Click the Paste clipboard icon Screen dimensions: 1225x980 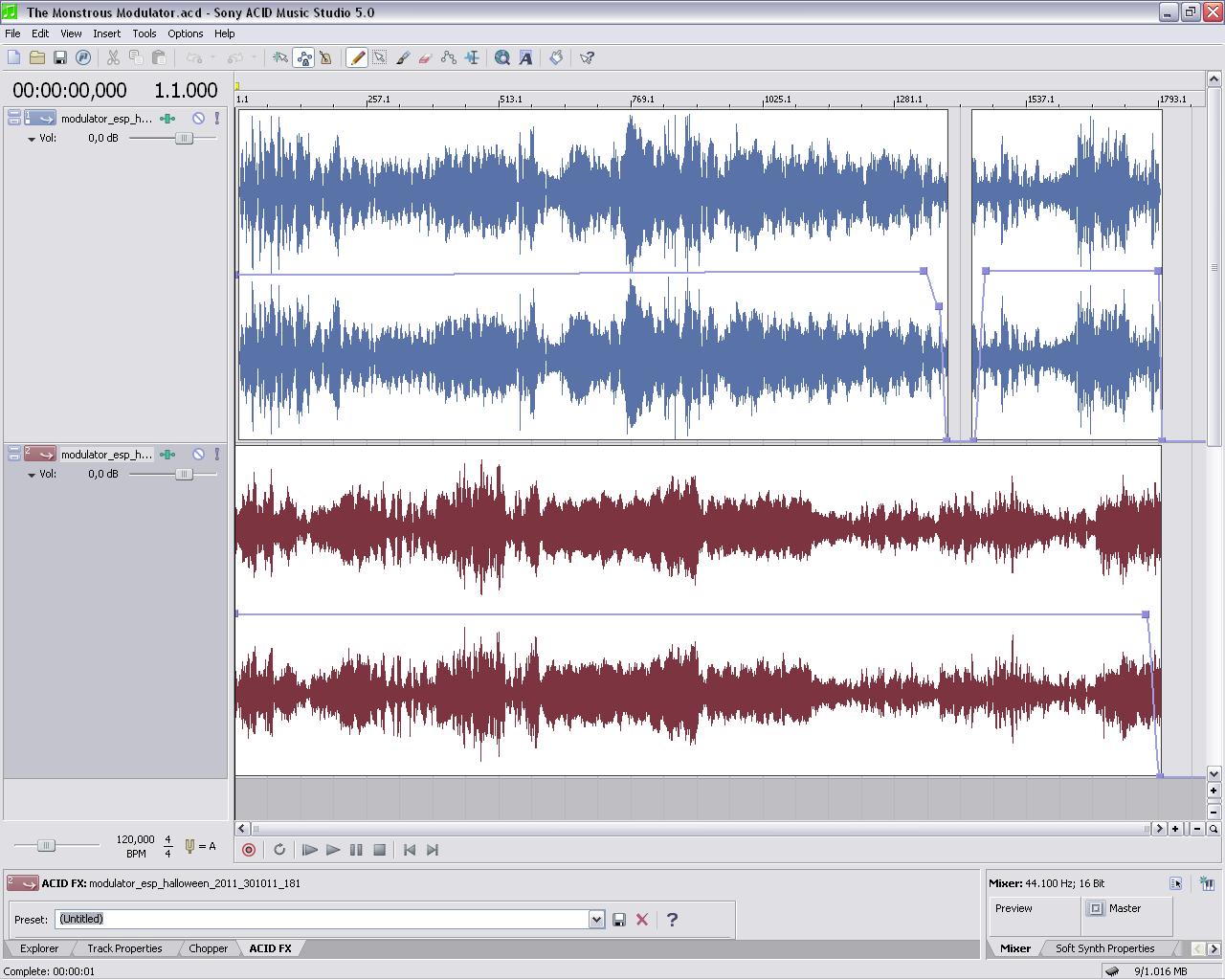click(159, 57)
